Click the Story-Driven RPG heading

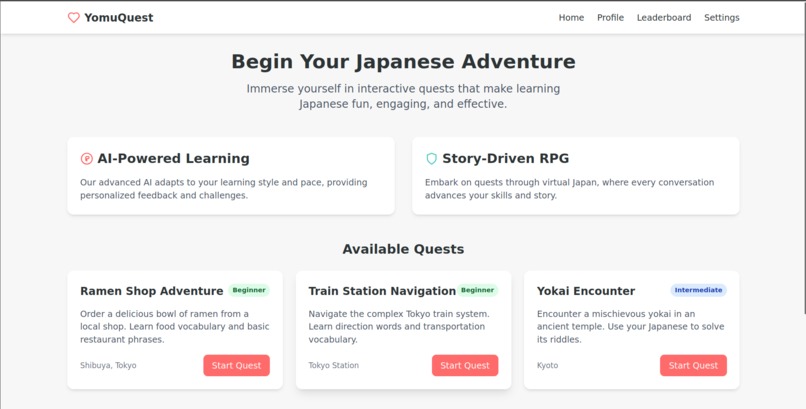(505, 158)
